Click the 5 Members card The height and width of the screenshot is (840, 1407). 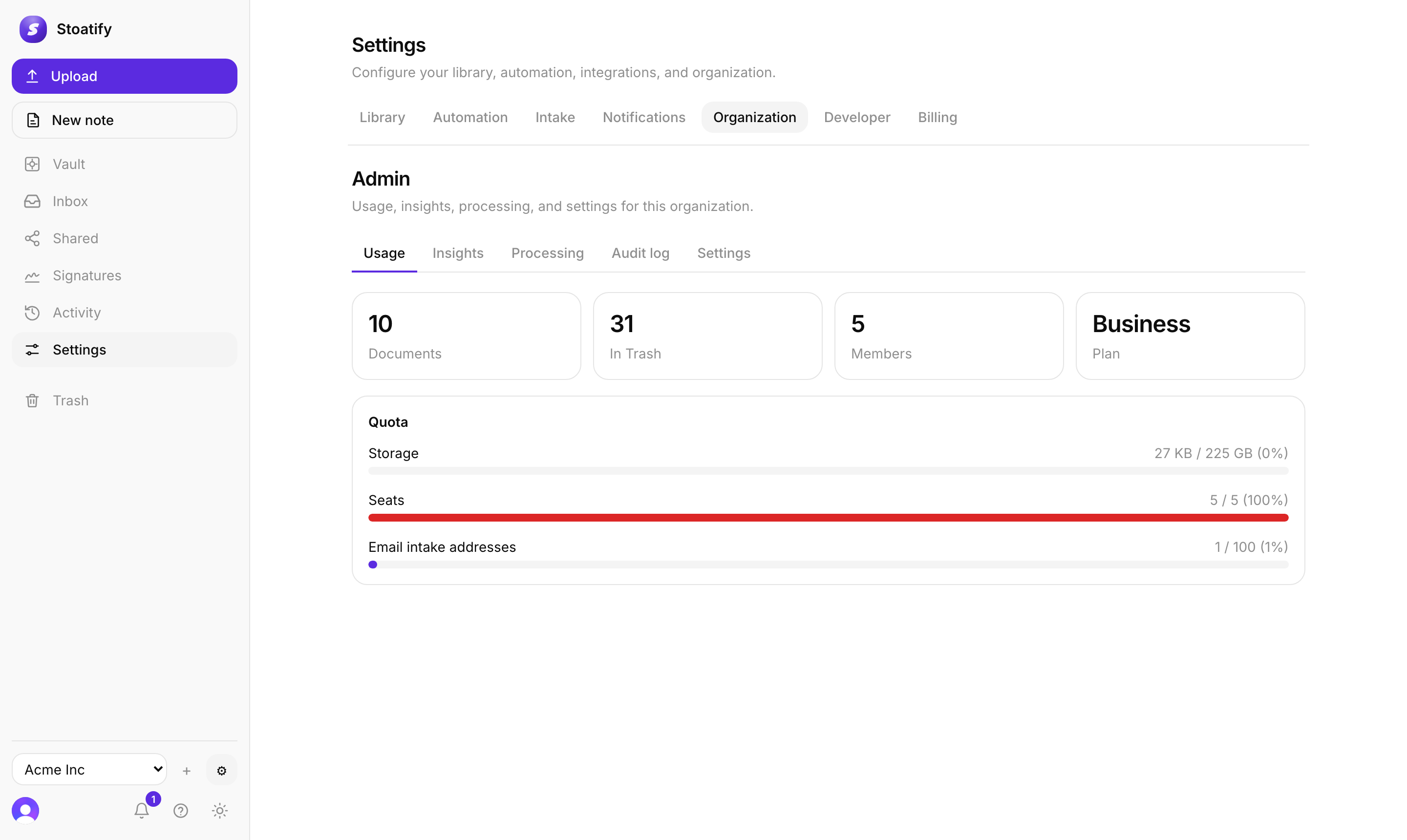[948, 336]
